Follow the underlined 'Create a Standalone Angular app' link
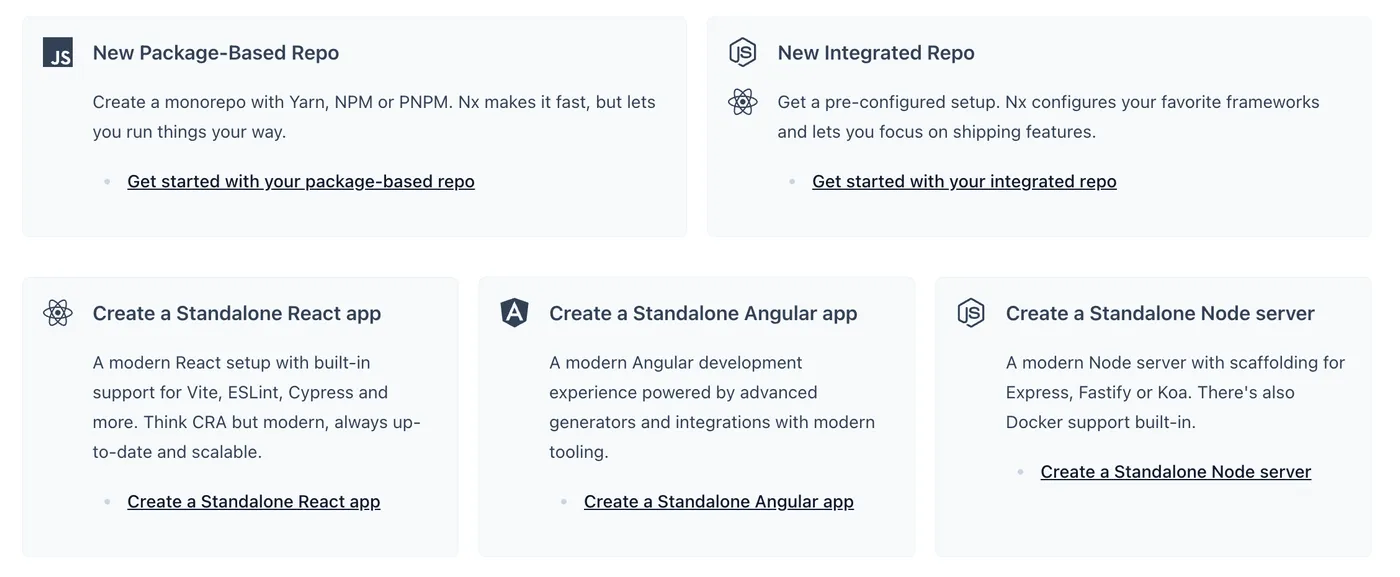1400x577 pixels. tap(718, 501)
